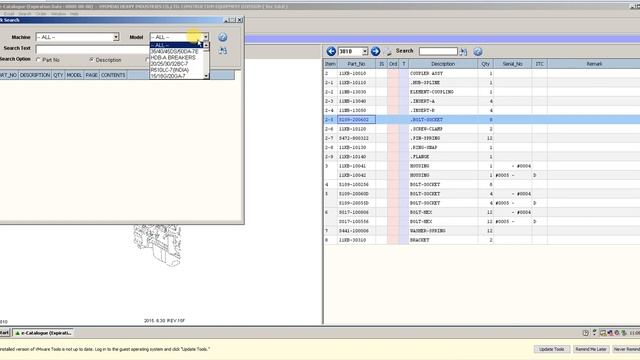The image size is (640, 360).
Task: Click the find icon next to the parts list search field
Action: 463,52
